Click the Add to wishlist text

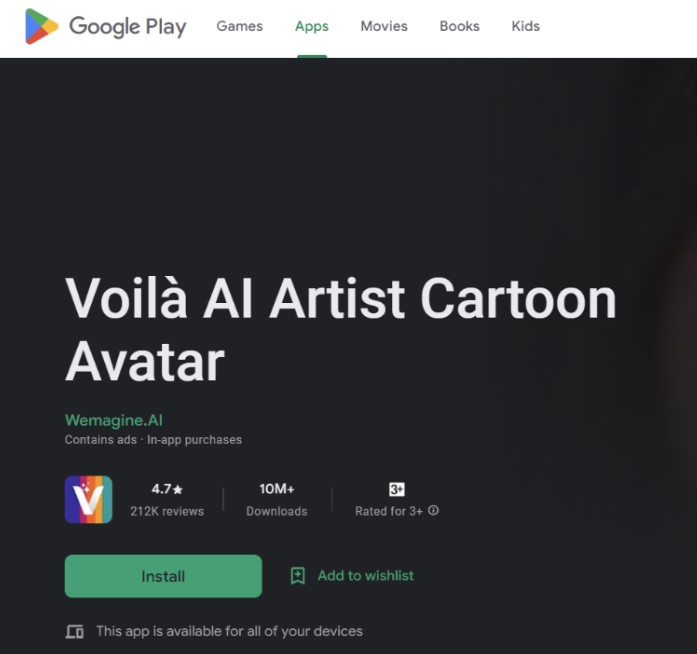pyautogui.click(x=365, y=576)
